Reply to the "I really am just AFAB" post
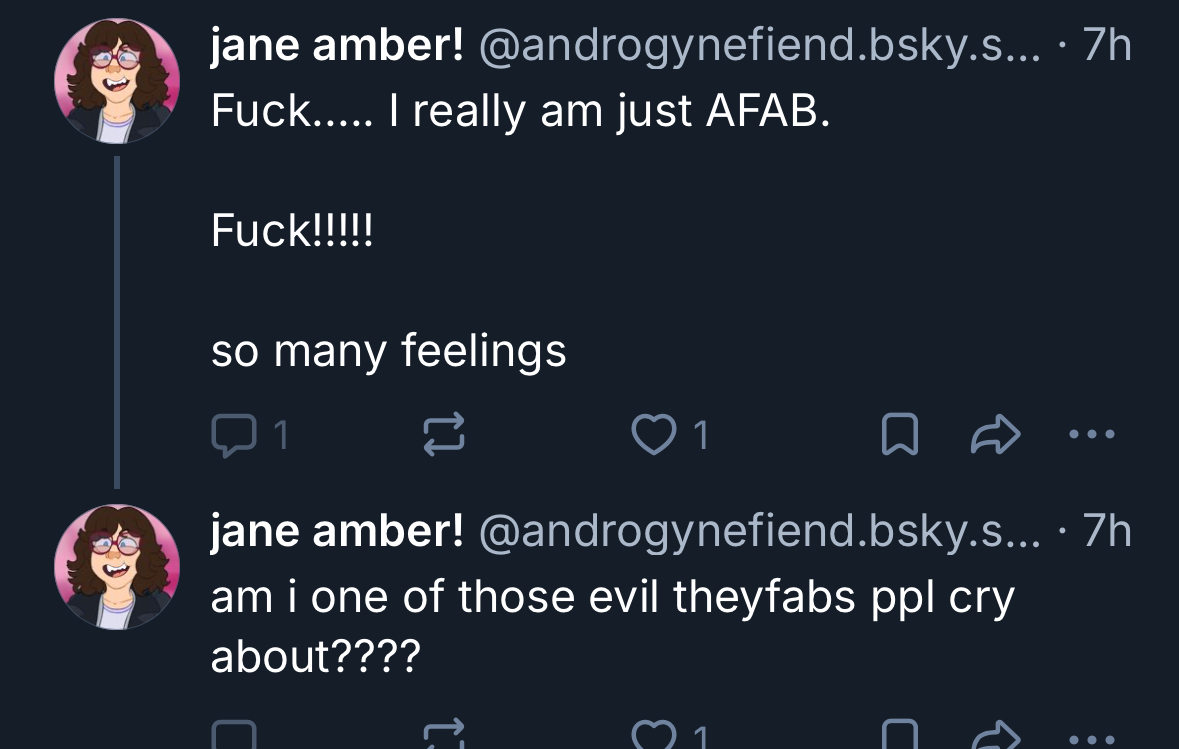1179x749 pixels. click(x=234, y=435)
